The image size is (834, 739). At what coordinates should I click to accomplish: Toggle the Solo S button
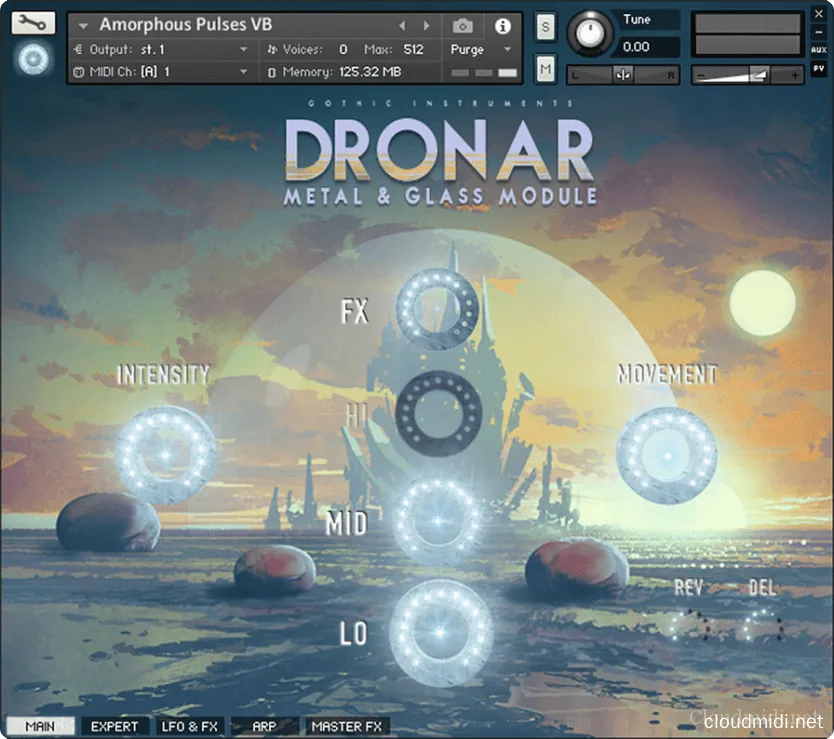click(546, 27)
